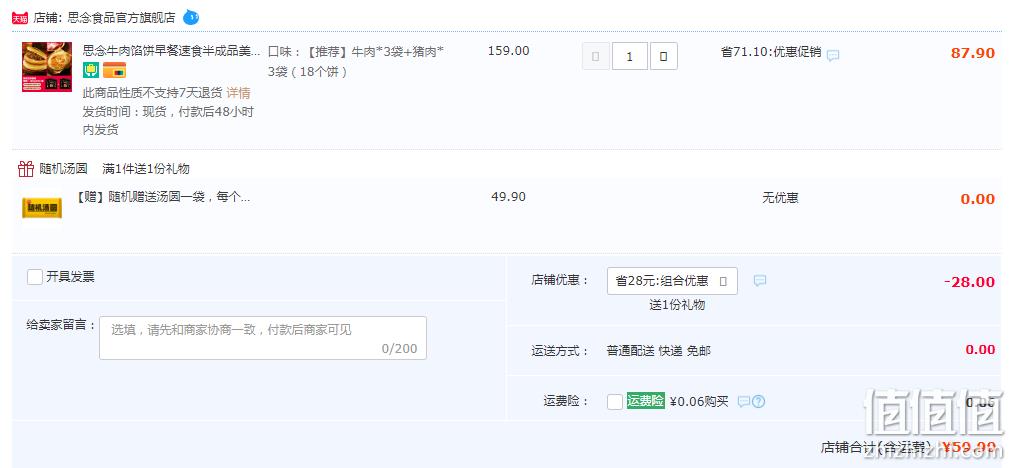Open the blue Wangwang chat icon
This screenshot has width=1013, height=468.
coord(191,17)
